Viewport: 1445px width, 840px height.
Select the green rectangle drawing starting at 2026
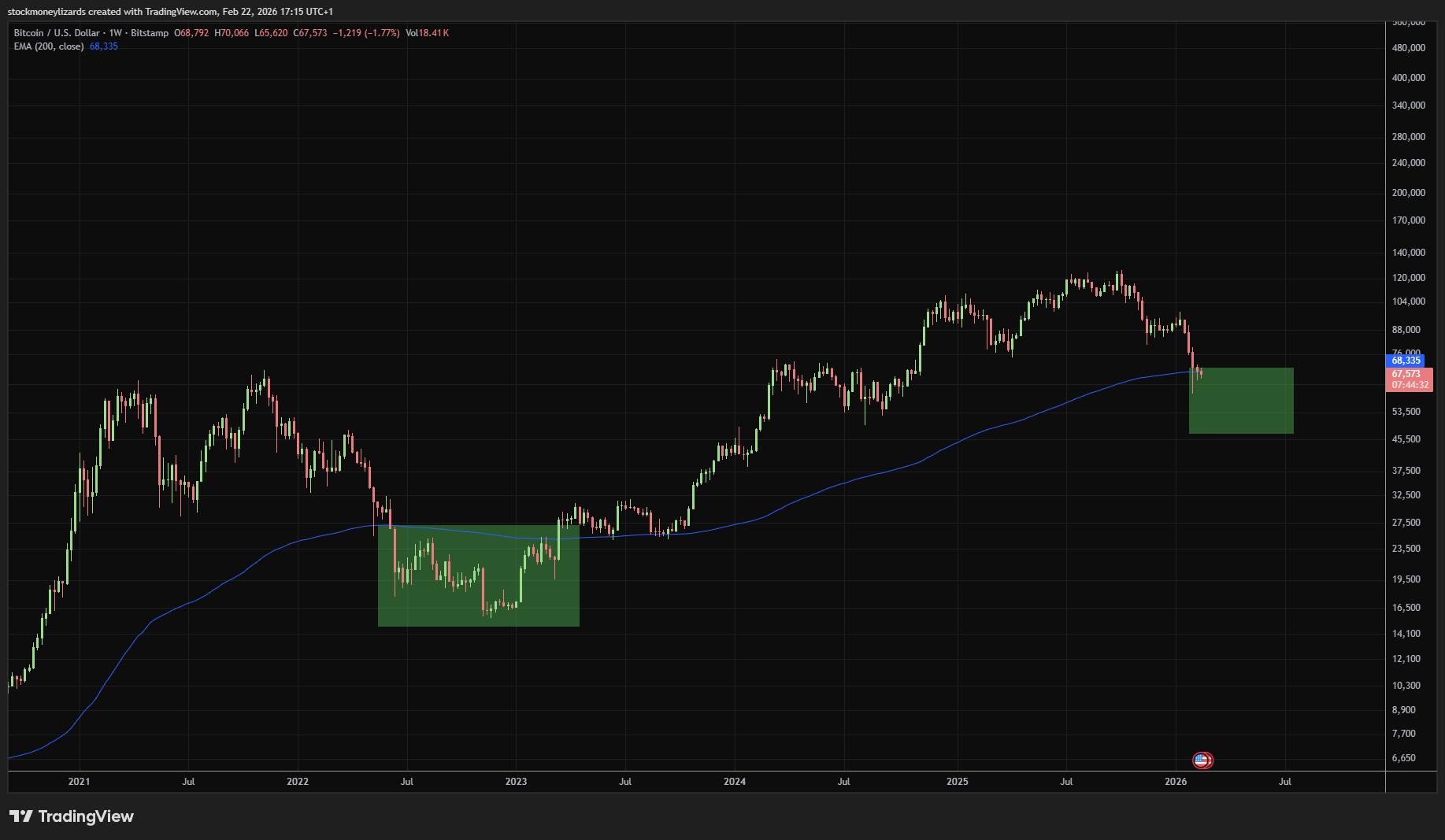pos(1241,401)
